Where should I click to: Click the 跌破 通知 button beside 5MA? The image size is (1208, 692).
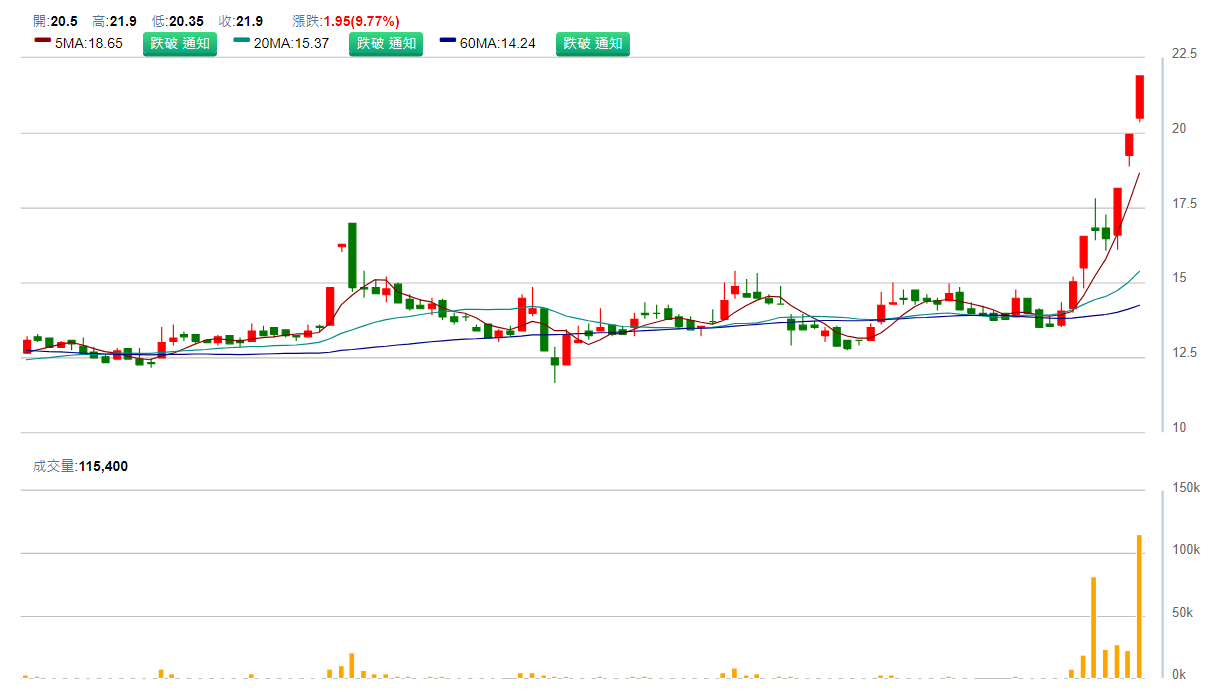(x=180, y=43)
